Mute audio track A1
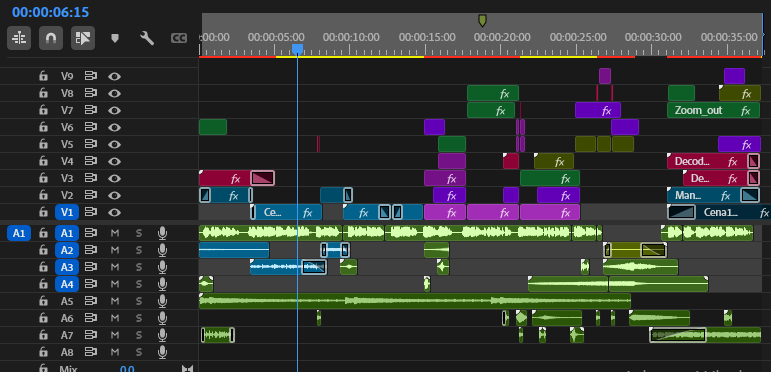This screenshot has width=771, height=372. (x=115, y=233)
